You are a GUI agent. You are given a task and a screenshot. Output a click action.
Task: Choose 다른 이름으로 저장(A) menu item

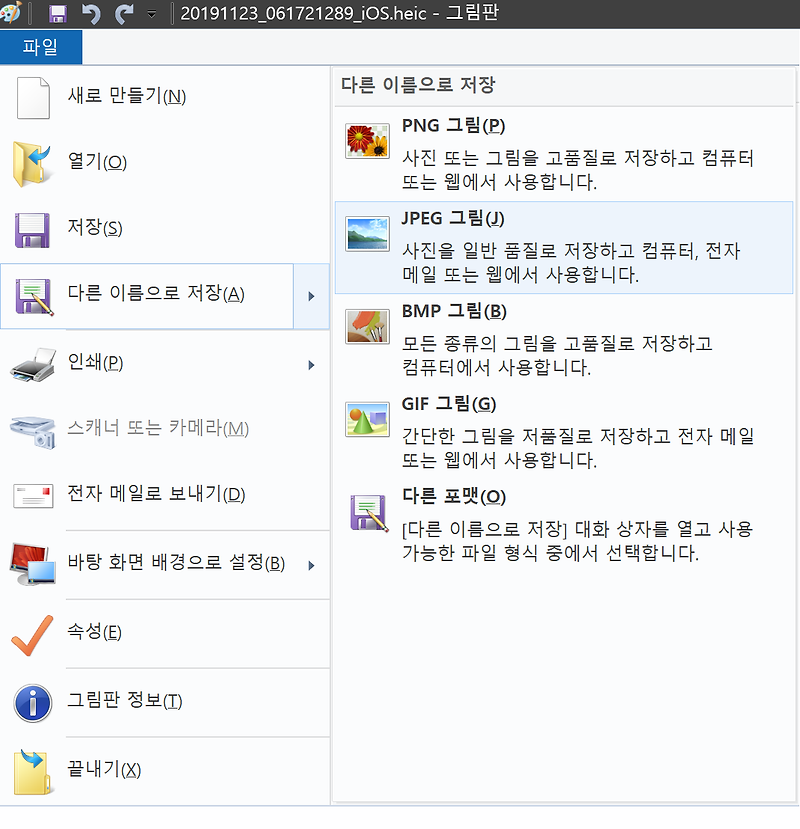coord(147,296)
